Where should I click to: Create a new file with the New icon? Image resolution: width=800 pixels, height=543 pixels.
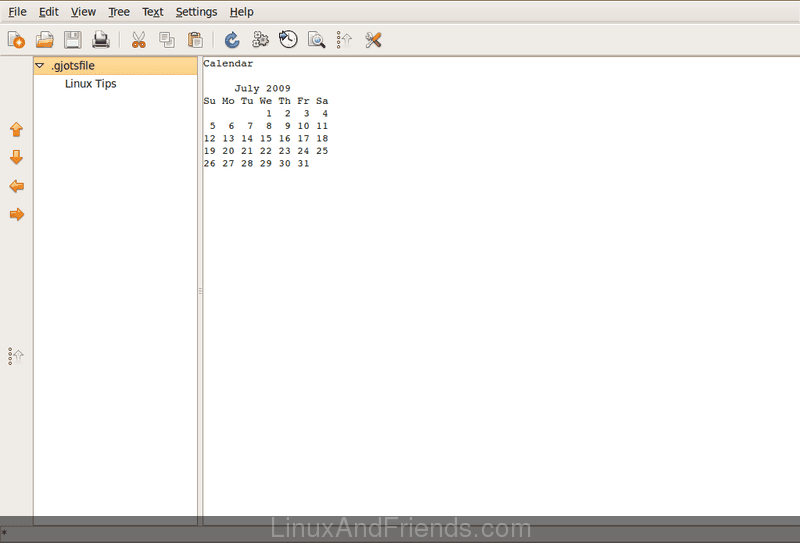16,40
